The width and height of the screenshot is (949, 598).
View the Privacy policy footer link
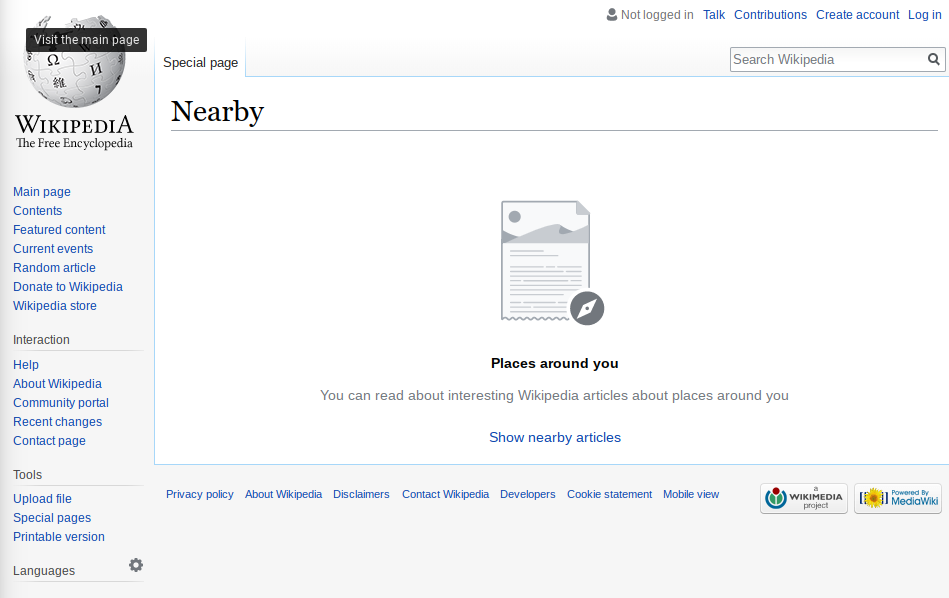pyautogui.click(x=199, y=494)
